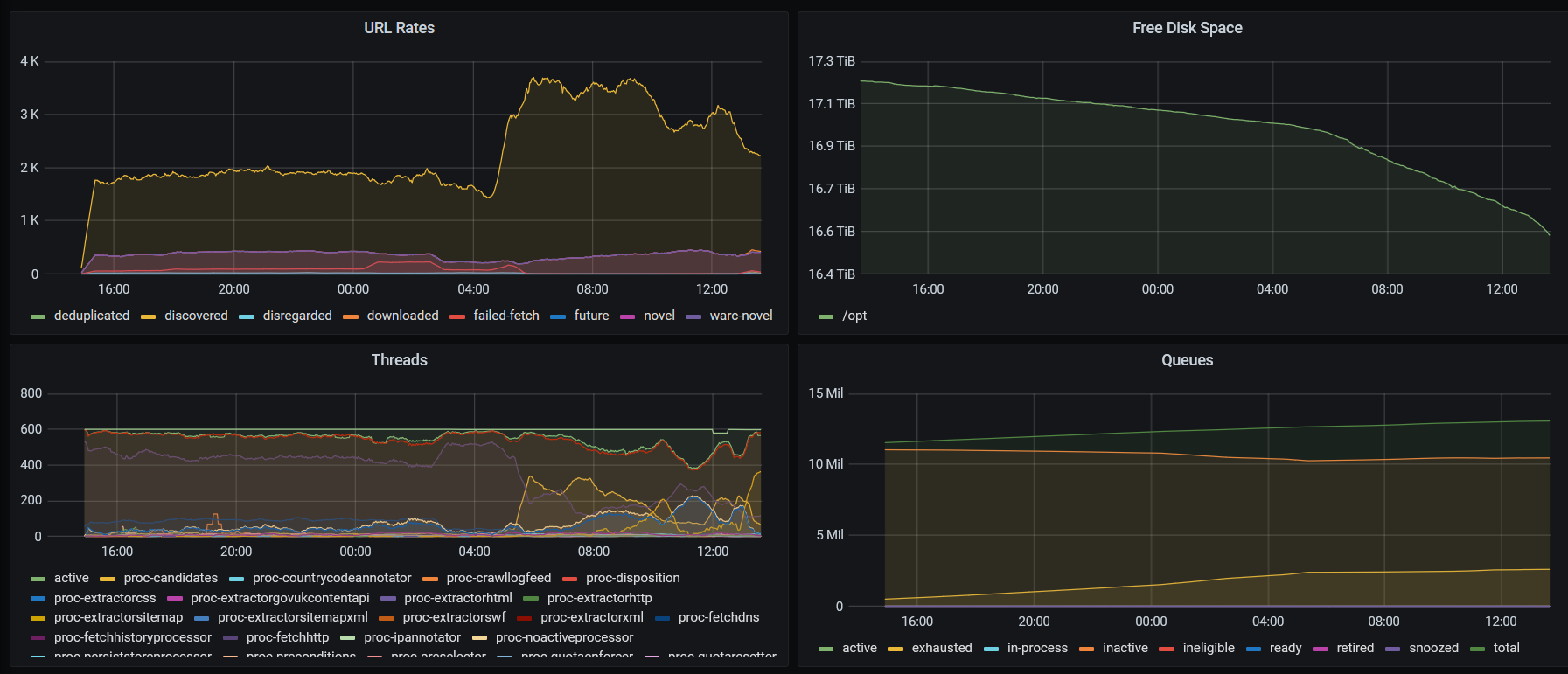Click the /opt legend label
This screenshot has width=1568, height=674.
(x=854, y=316)
